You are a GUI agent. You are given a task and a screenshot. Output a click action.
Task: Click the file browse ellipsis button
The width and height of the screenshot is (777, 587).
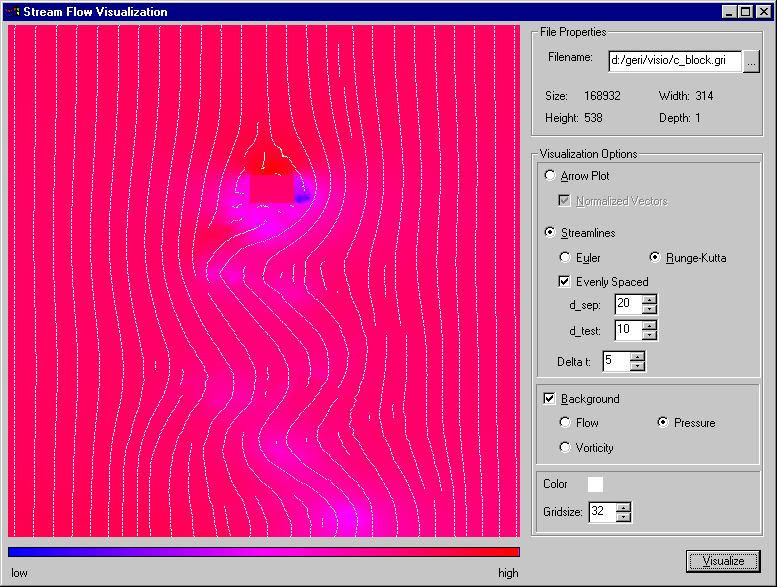(x=752, y=62)
